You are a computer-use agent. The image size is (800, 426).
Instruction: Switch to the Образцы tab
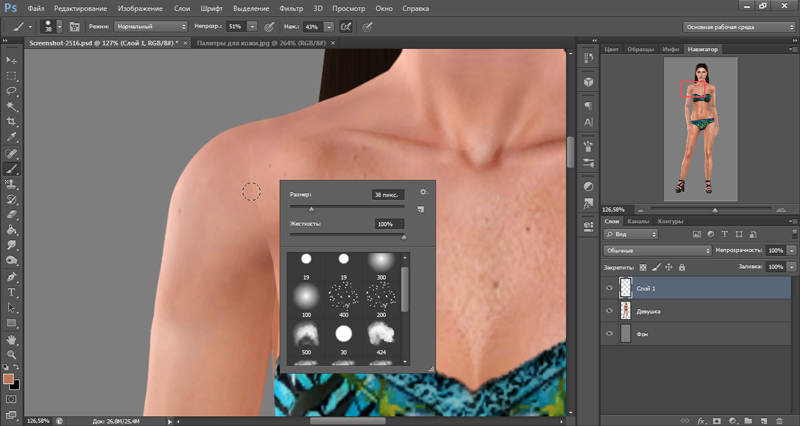(x=640, y=49)
